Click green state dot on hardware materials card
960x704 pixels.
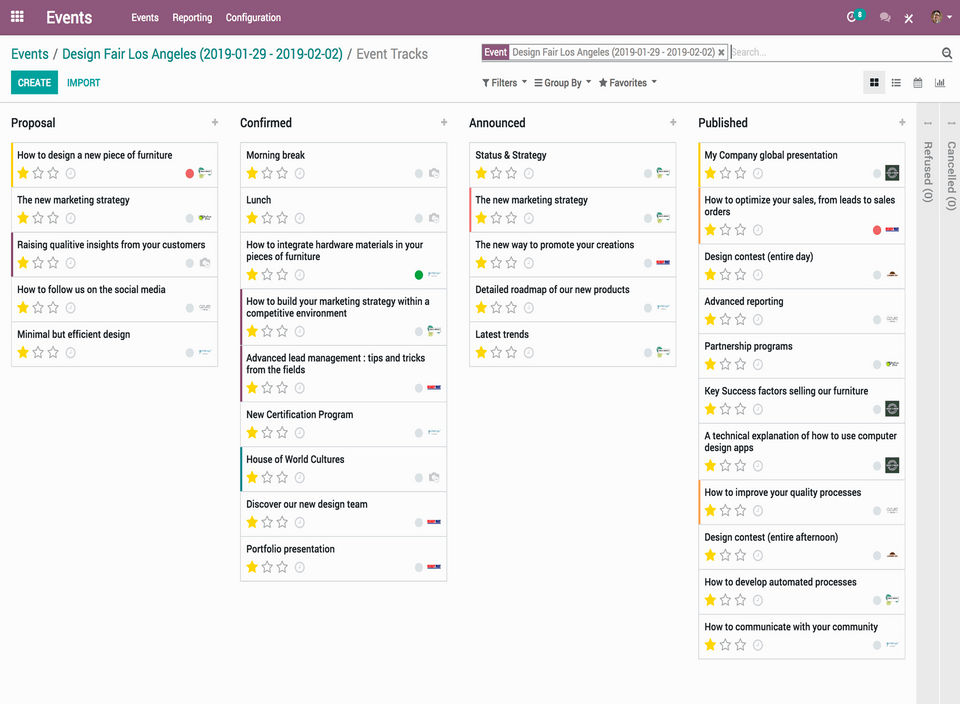(419, 275)
